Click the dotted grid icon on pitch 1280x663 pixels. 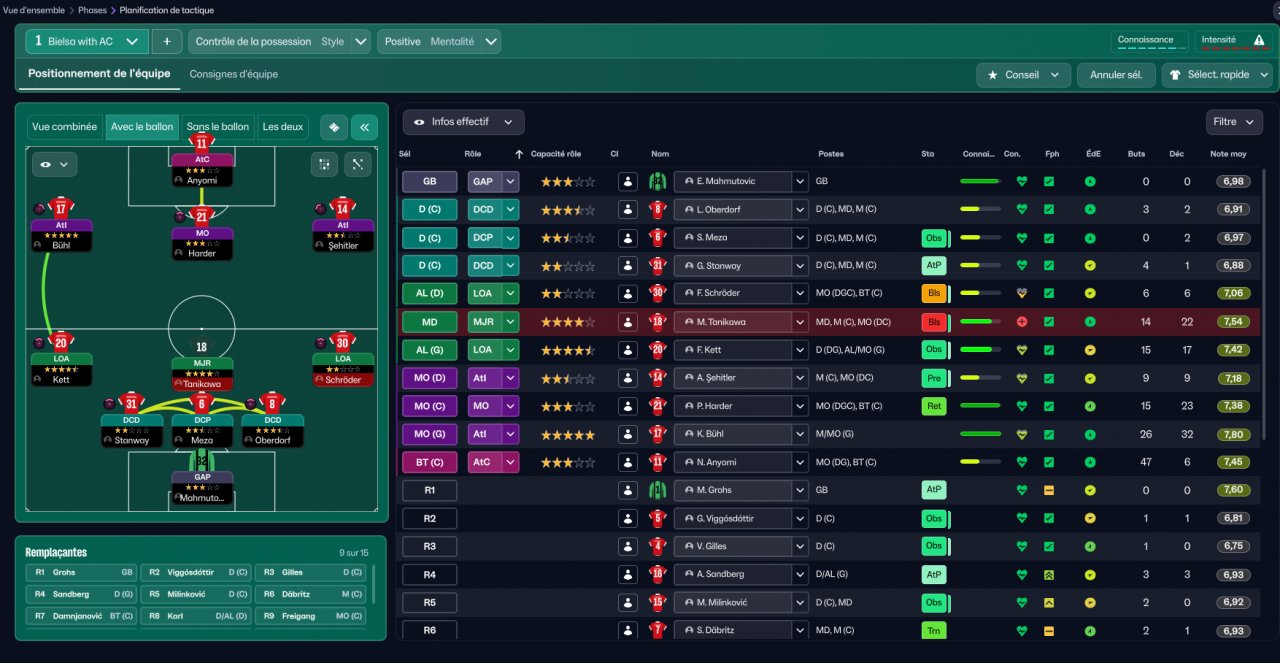(324, 164)
